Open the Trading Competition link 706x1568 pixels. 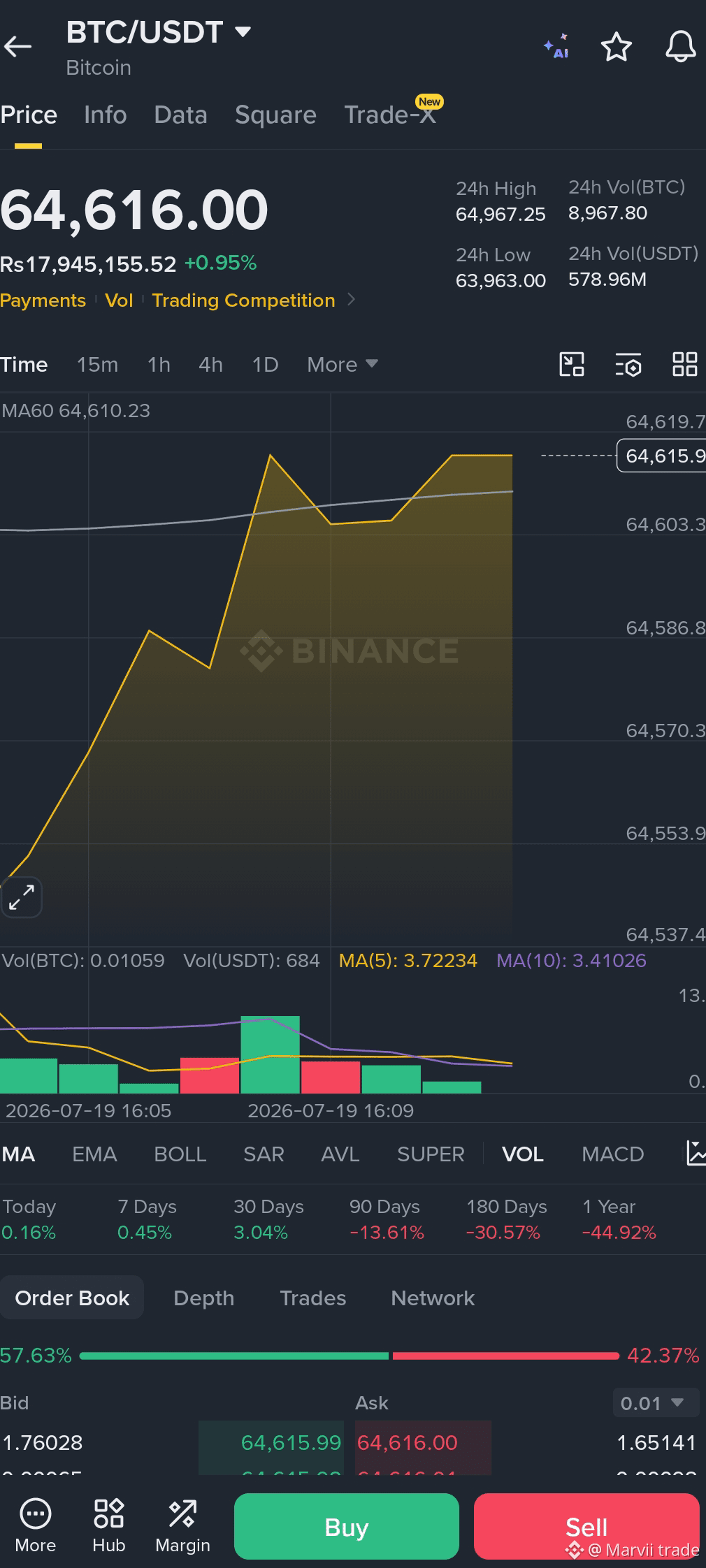tap(243, 300)
